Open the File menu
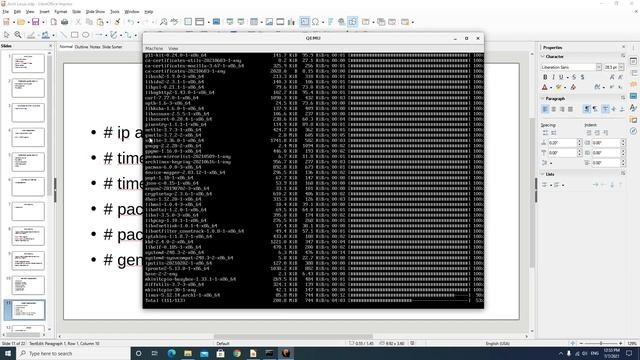The image size is (640, 360). click(x=5, y=12)
